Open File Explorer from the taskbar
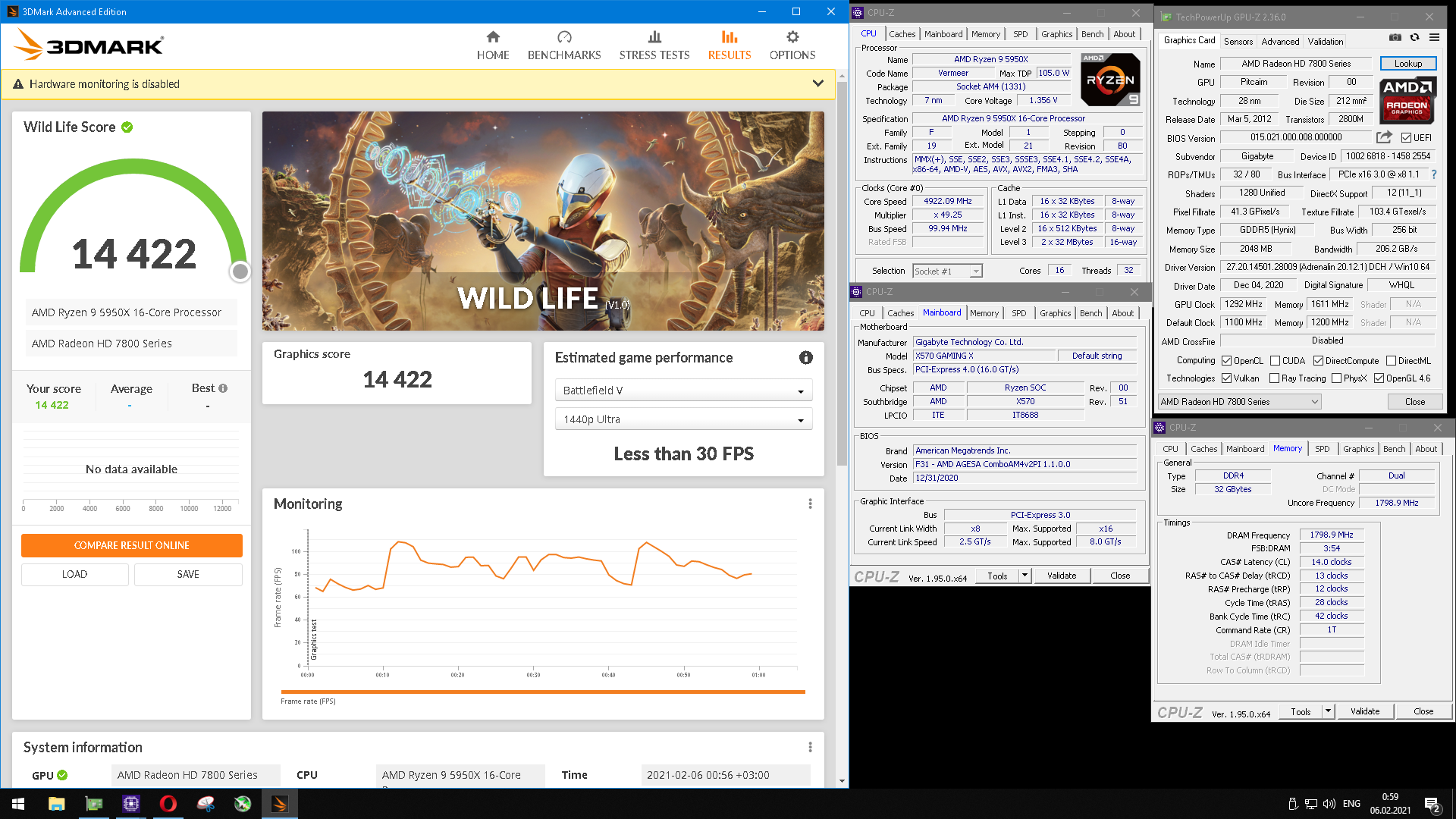 coord(57,804)
